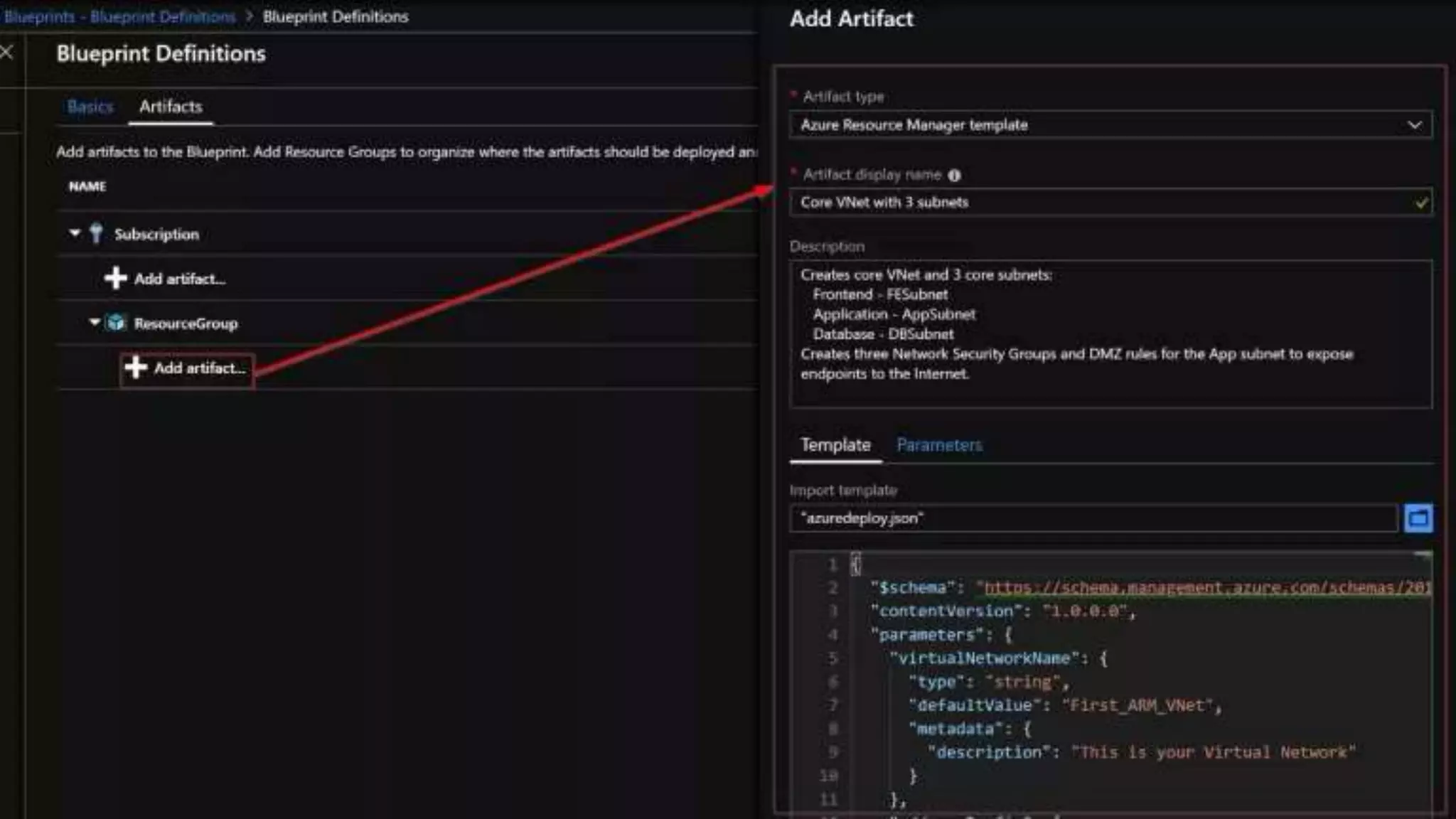Image resolution: width=1456 pixels, height=819 pixels.
Task: Click the folder browse icon for import template
Action: tap(1418, 518)
